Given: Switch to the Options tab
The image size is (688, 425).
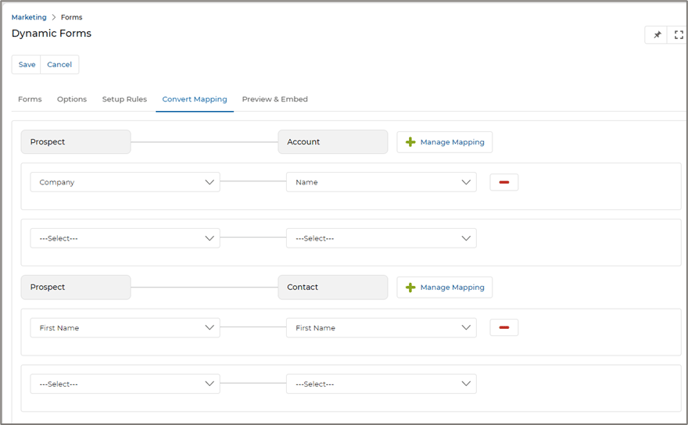Looking at the screenshot, I should click(x=72, y=99).
